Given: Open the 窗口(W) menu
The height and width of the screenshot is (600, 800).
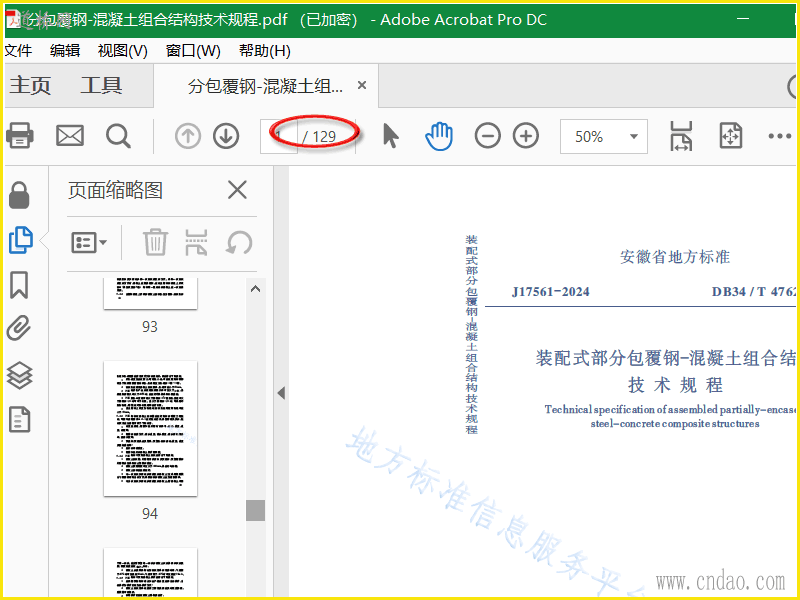Looking at the screenshot, I should [193, 51].
